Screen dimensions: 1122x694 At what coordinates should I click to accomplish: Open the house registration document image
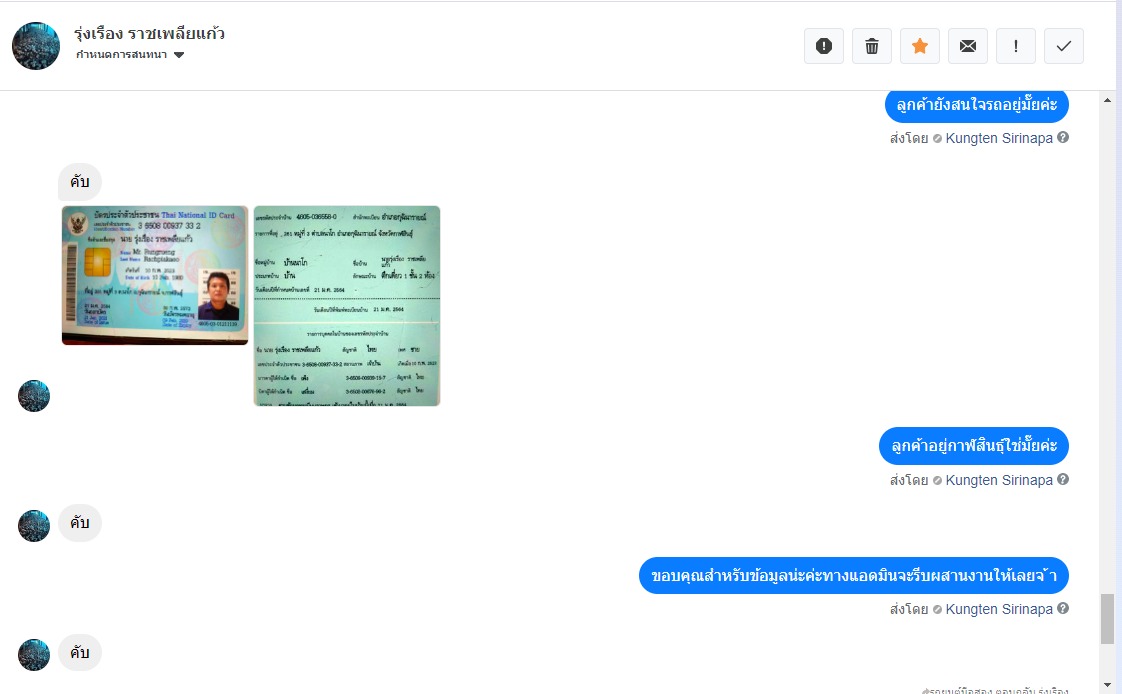(346, 306)
